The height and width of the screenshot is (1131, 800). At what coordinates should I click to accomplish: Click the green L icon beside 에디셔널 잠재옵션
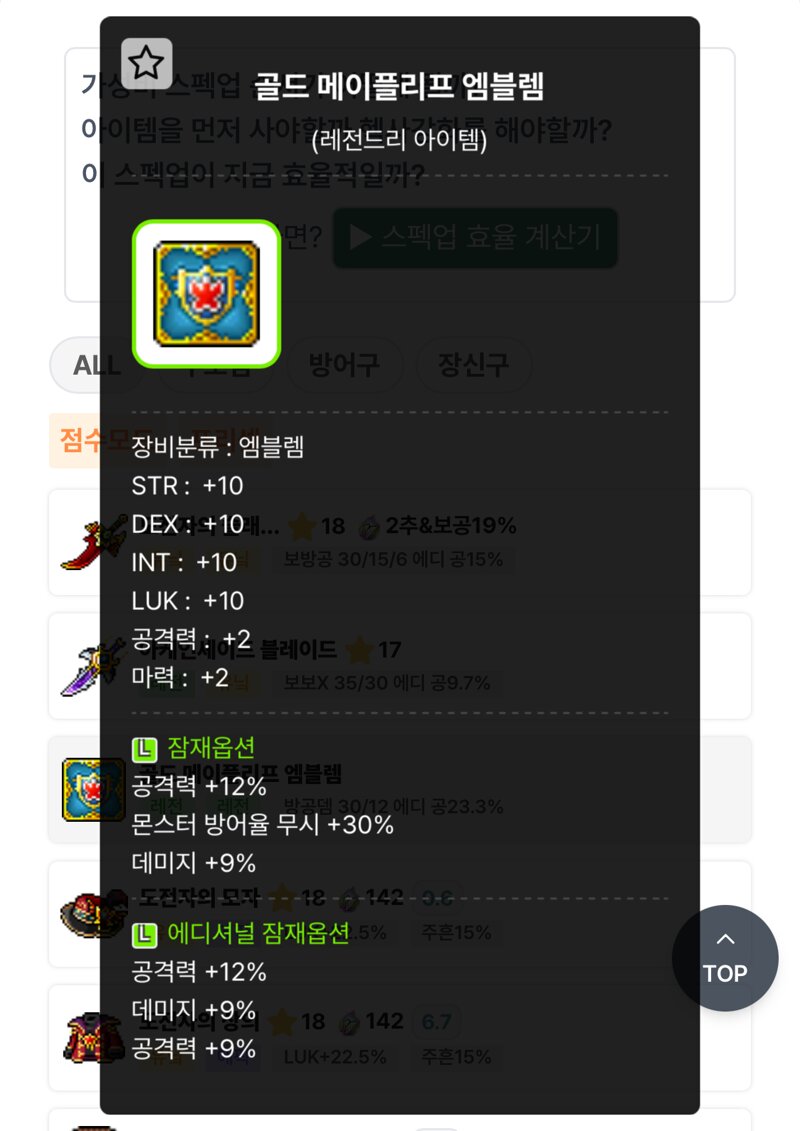144,935
